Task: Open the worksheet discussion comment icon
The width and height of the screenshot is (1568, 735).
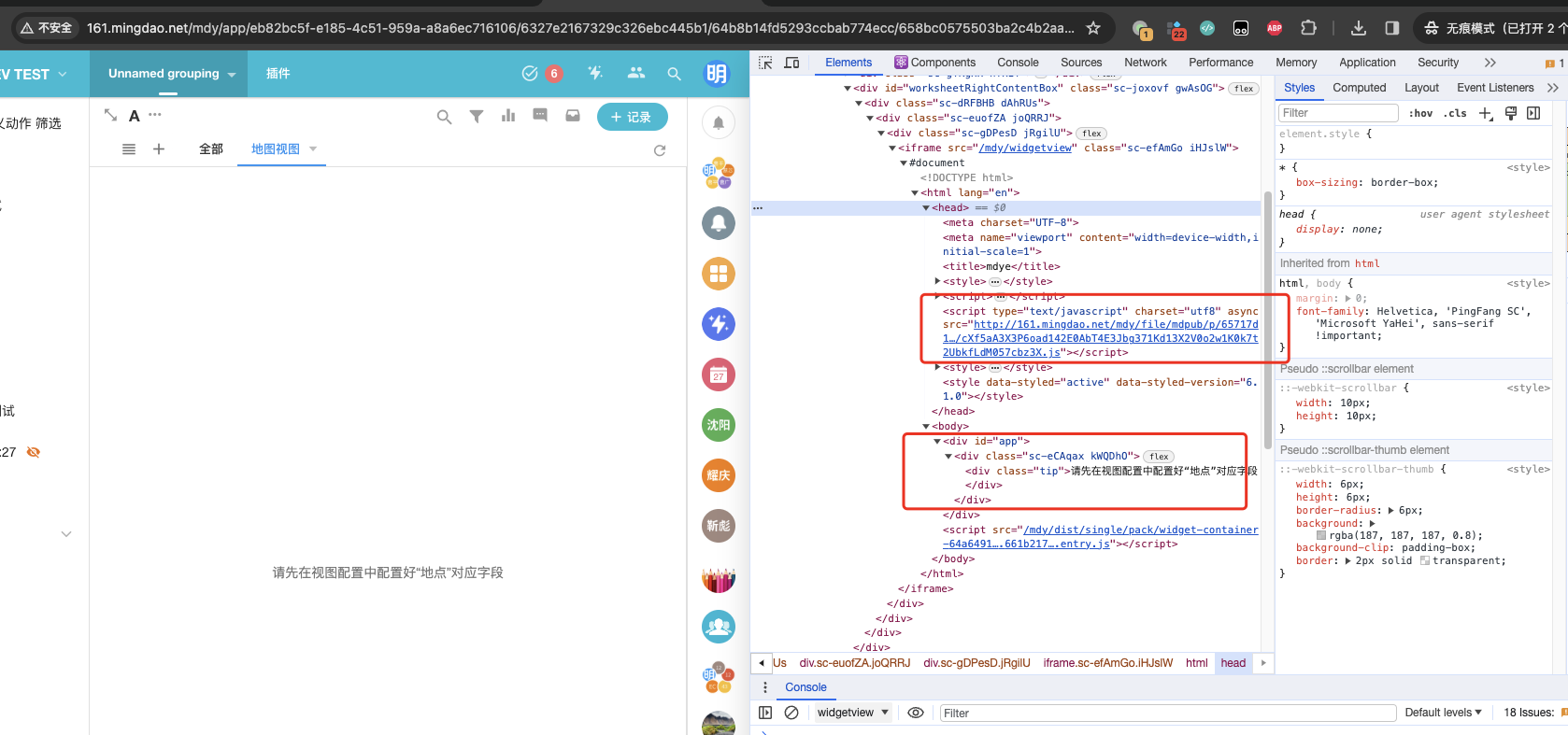Action: click(540, 116)
